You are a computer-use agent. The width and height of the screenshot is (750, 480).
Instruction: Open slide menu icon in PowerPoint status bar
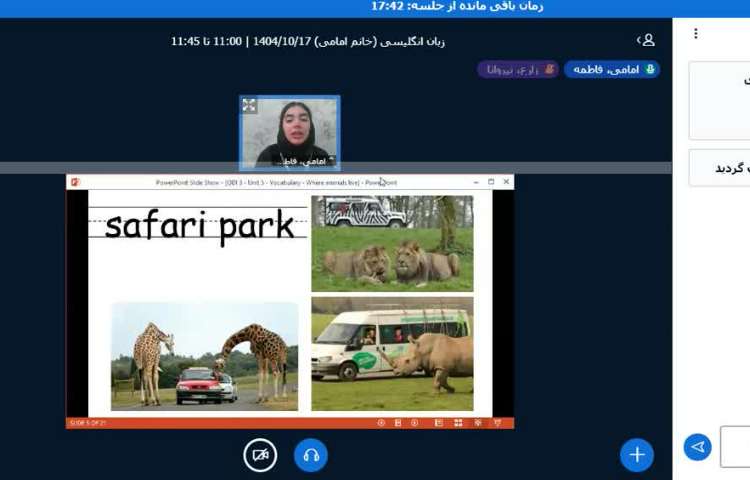[x=398, y=423]
